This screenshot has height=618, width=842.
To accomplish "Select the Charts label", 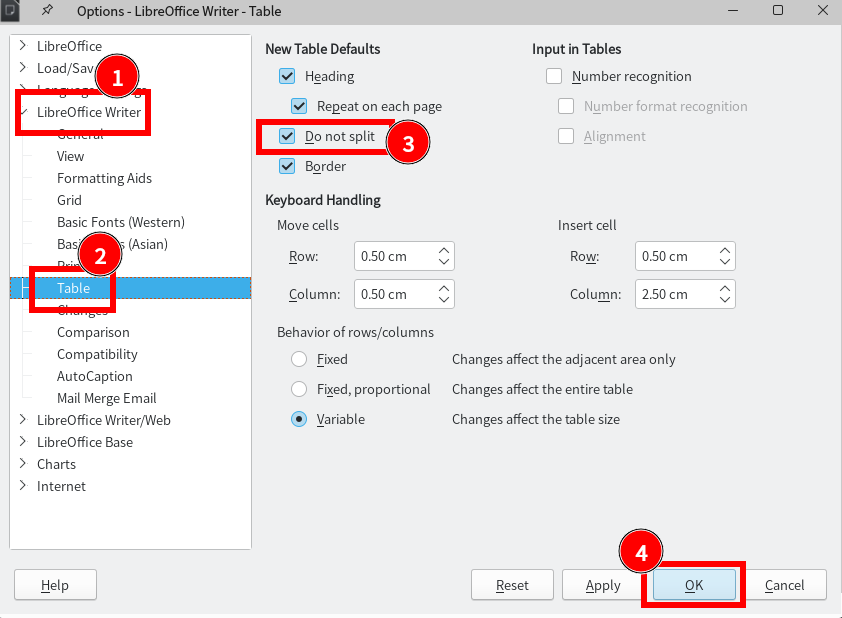I will (56, 464).
